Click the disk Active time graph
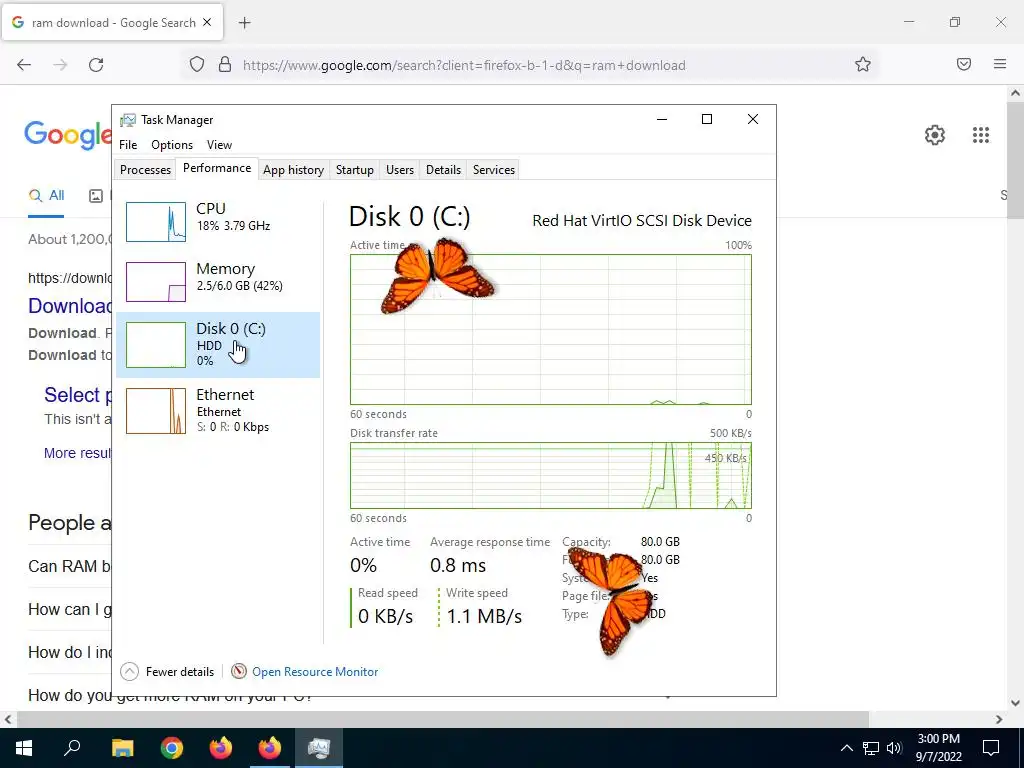 coord(551,329)
